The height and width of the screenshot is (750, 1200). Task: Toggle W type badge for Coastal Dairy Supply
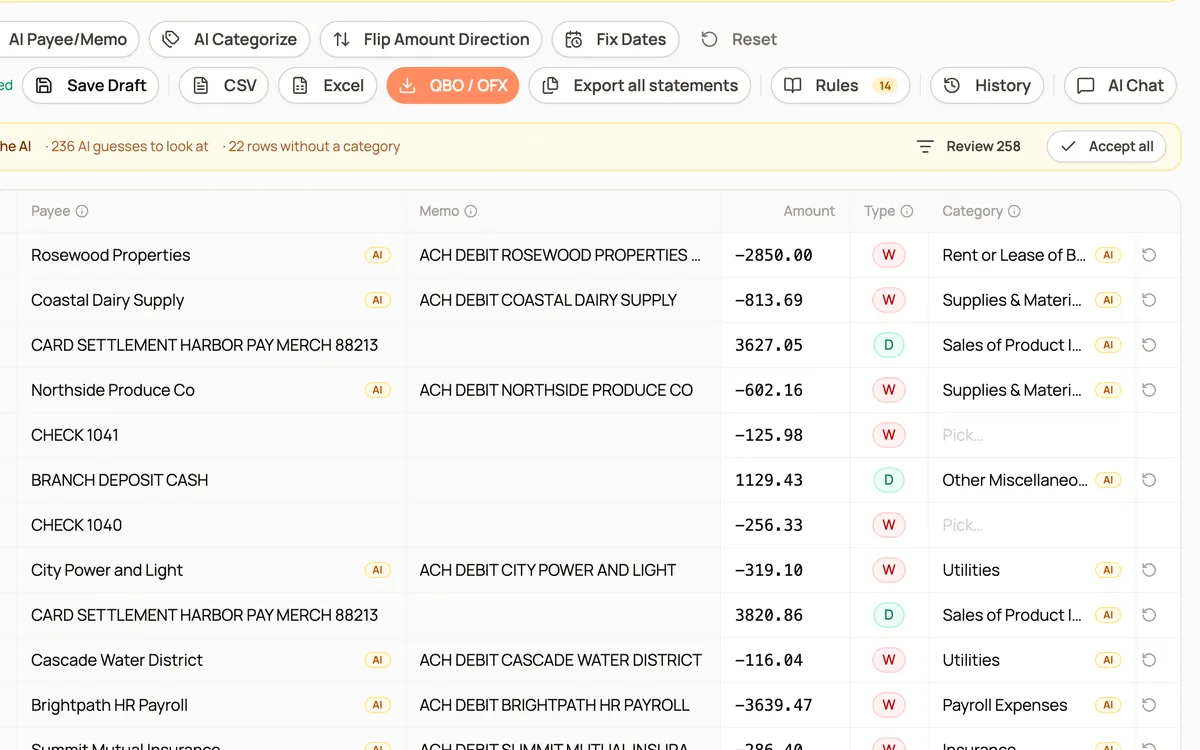888,300
